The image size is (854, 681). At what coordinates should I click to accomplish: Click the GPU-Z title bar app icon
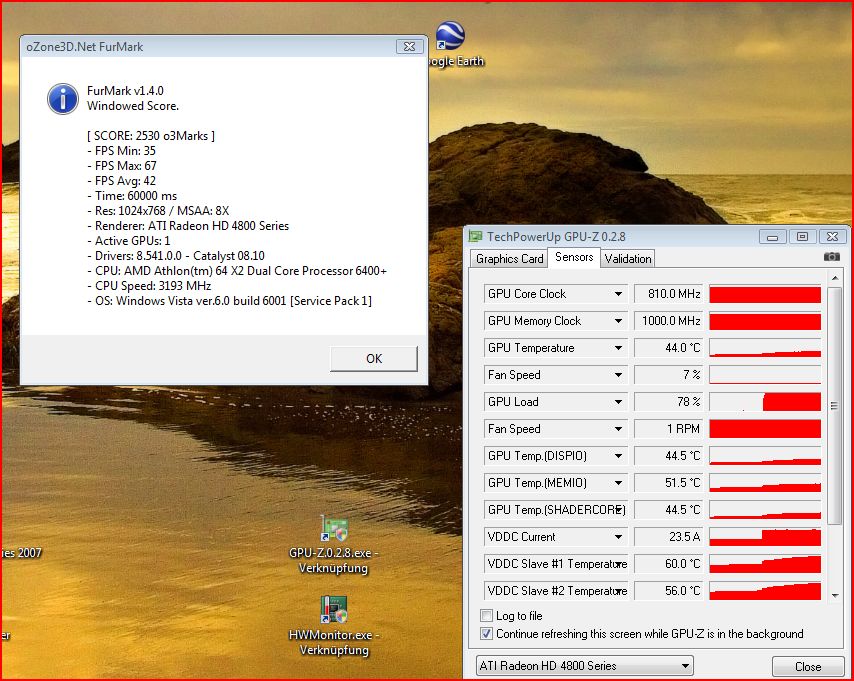coord(475,236)
